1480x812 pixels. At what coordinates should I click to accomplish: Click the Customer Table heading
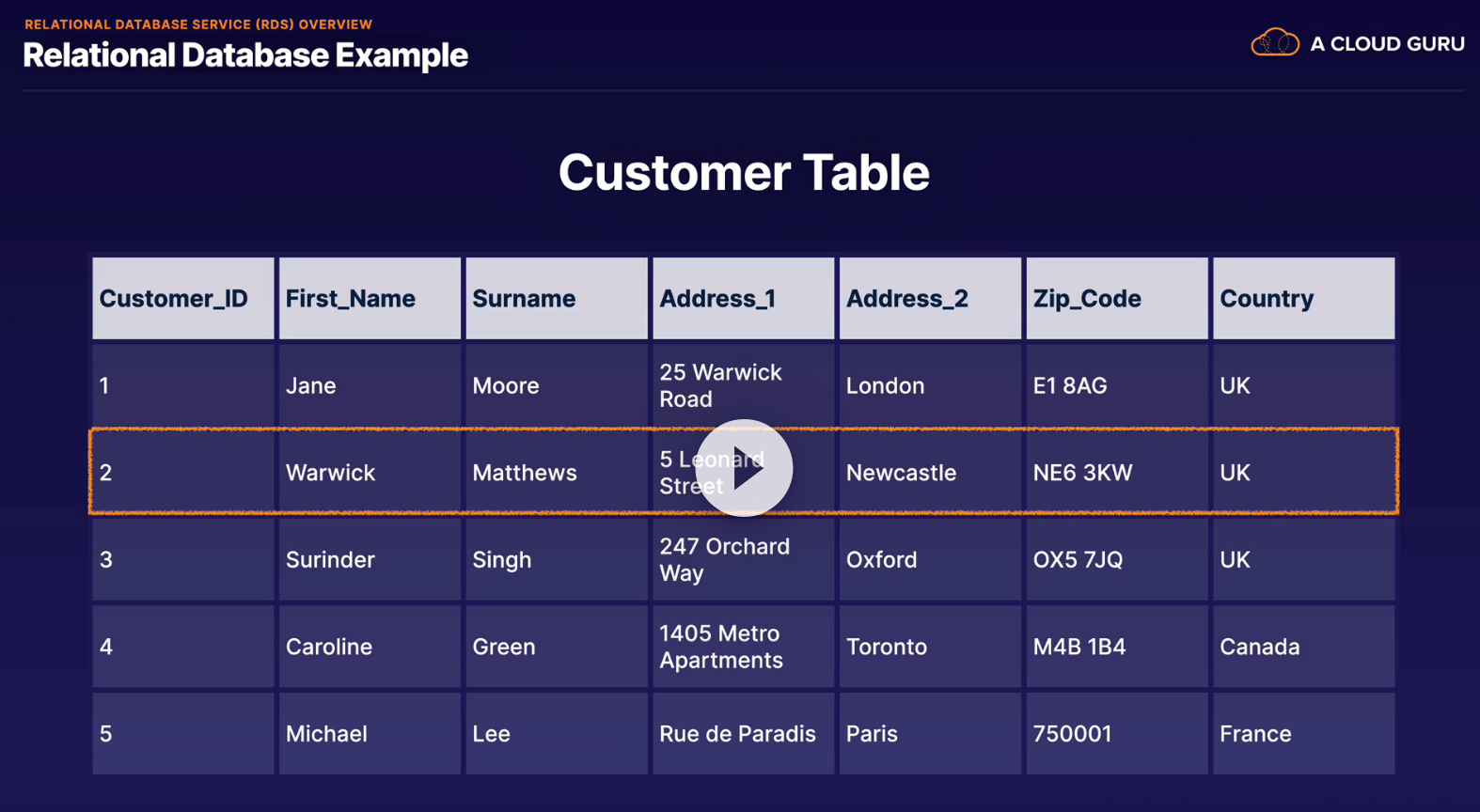pos(744,173)
